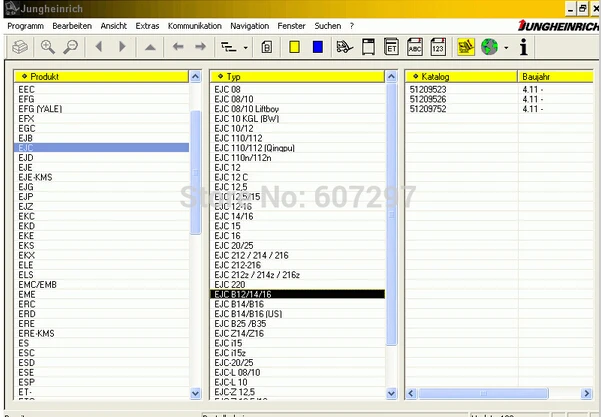Click the Katalog horizontal scrollbar thumb
601x417 pixels.
(483, 393)
